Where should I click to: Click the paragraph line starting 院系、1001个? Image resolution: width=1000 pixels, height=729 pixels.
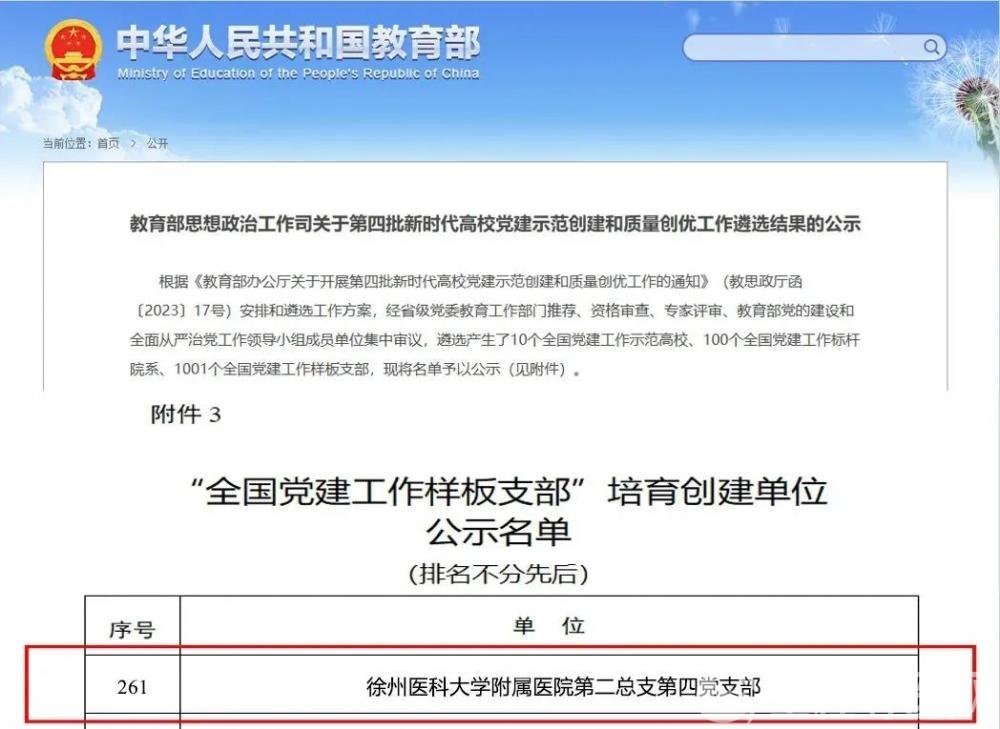click(x=355, y=369)
